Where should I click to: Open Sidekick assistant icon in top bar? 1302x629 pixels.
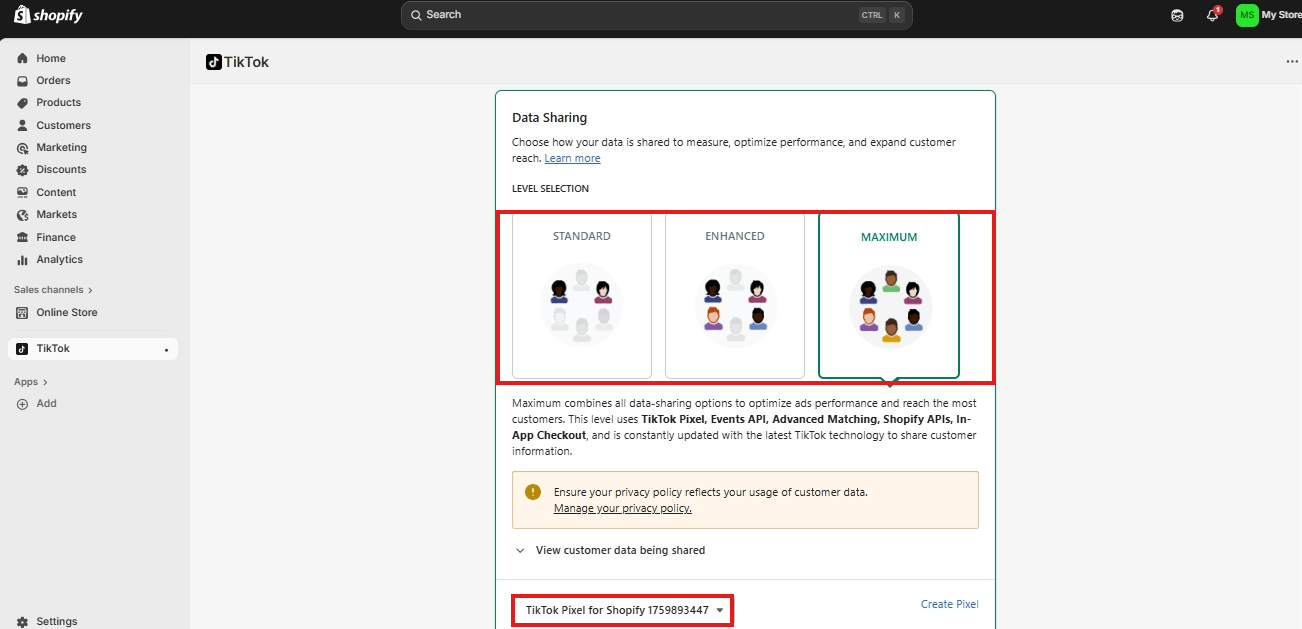pyautogui.click(x=1177, y=15)
